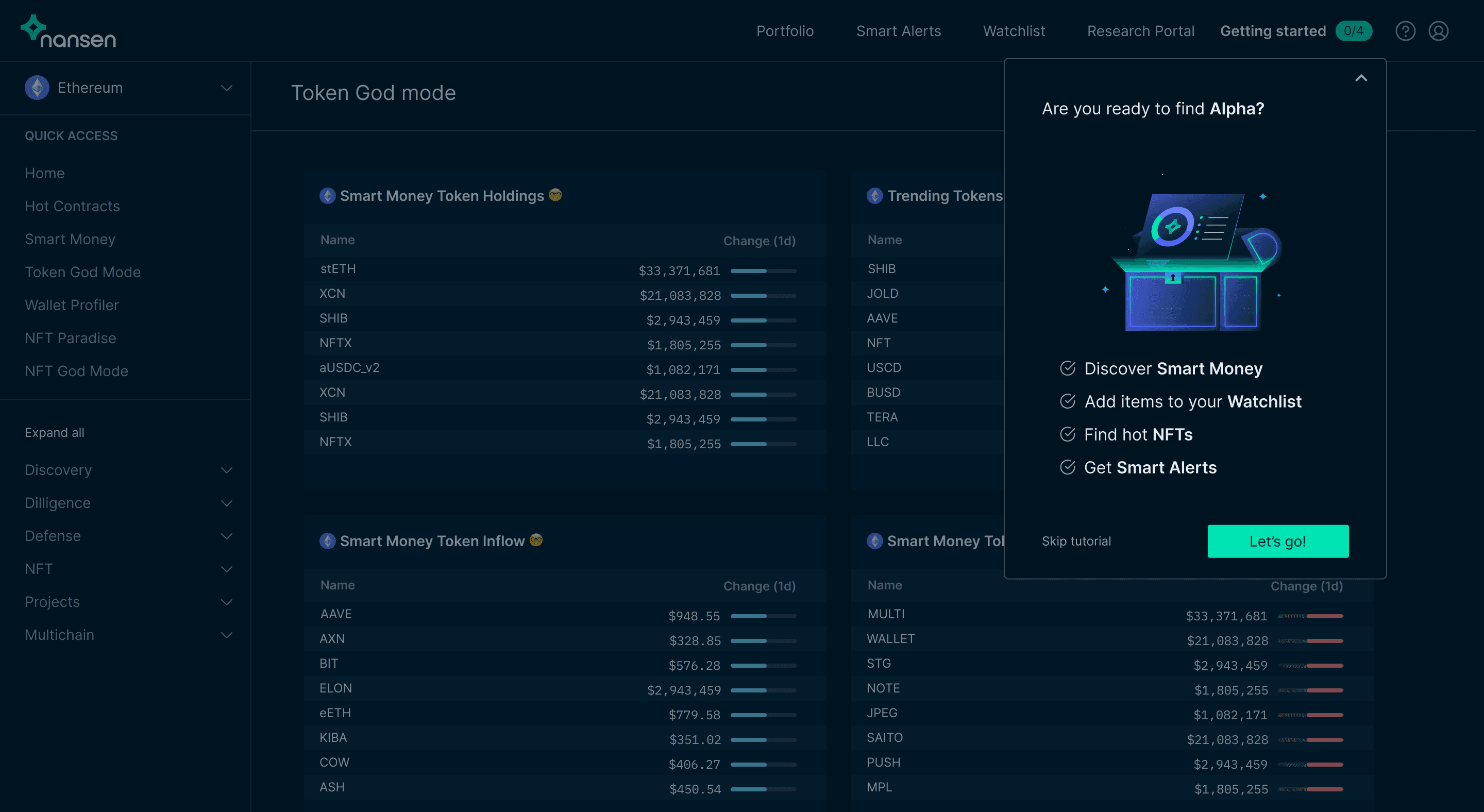This screenshot has height=812, width=1484.
Task: Select LLC in Trending Tokens
Action: pos(878,442)
